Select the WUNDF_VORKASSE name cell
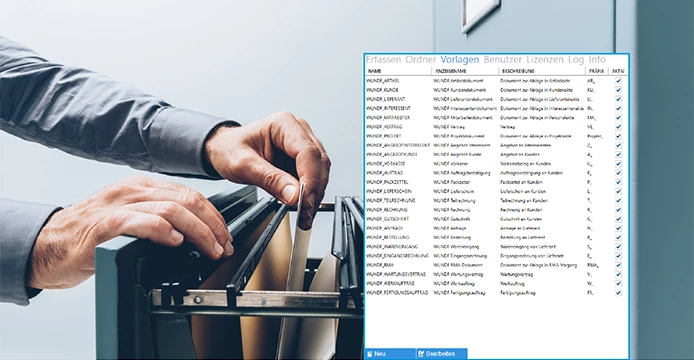Viewport: 694px width, 360px height. (386, 164)
